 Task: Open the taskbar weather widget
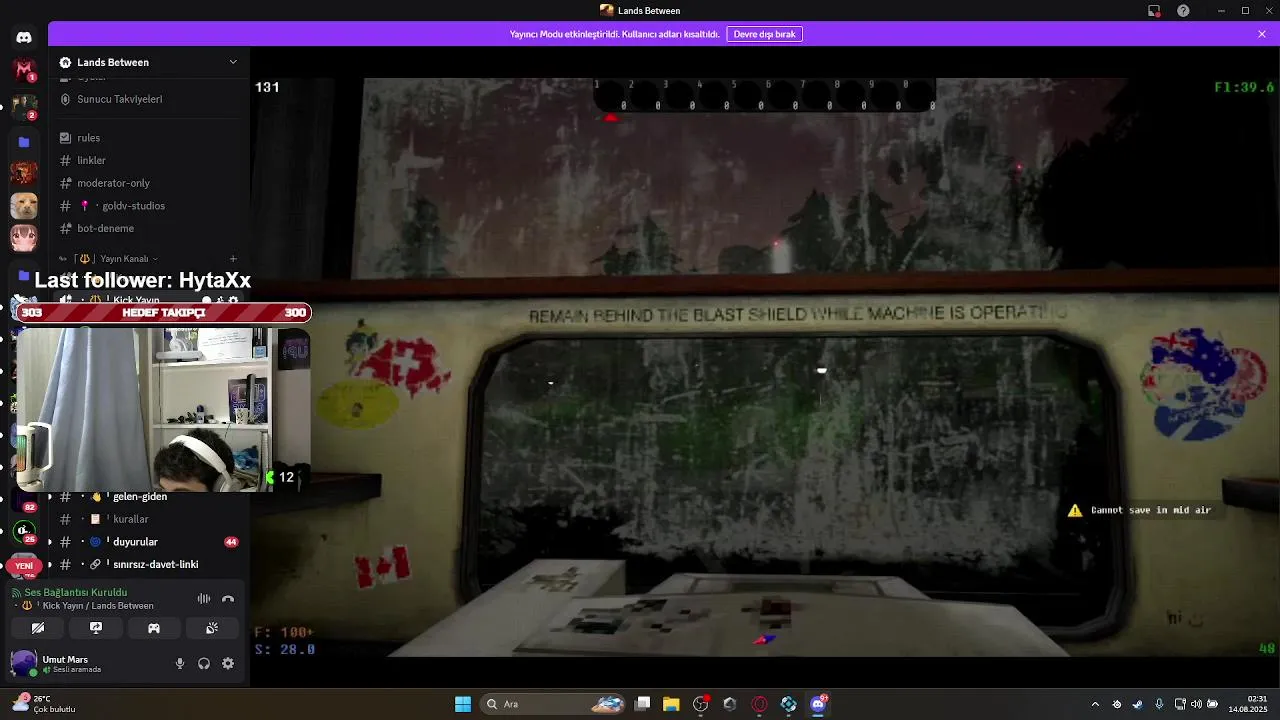click(44, 704)
